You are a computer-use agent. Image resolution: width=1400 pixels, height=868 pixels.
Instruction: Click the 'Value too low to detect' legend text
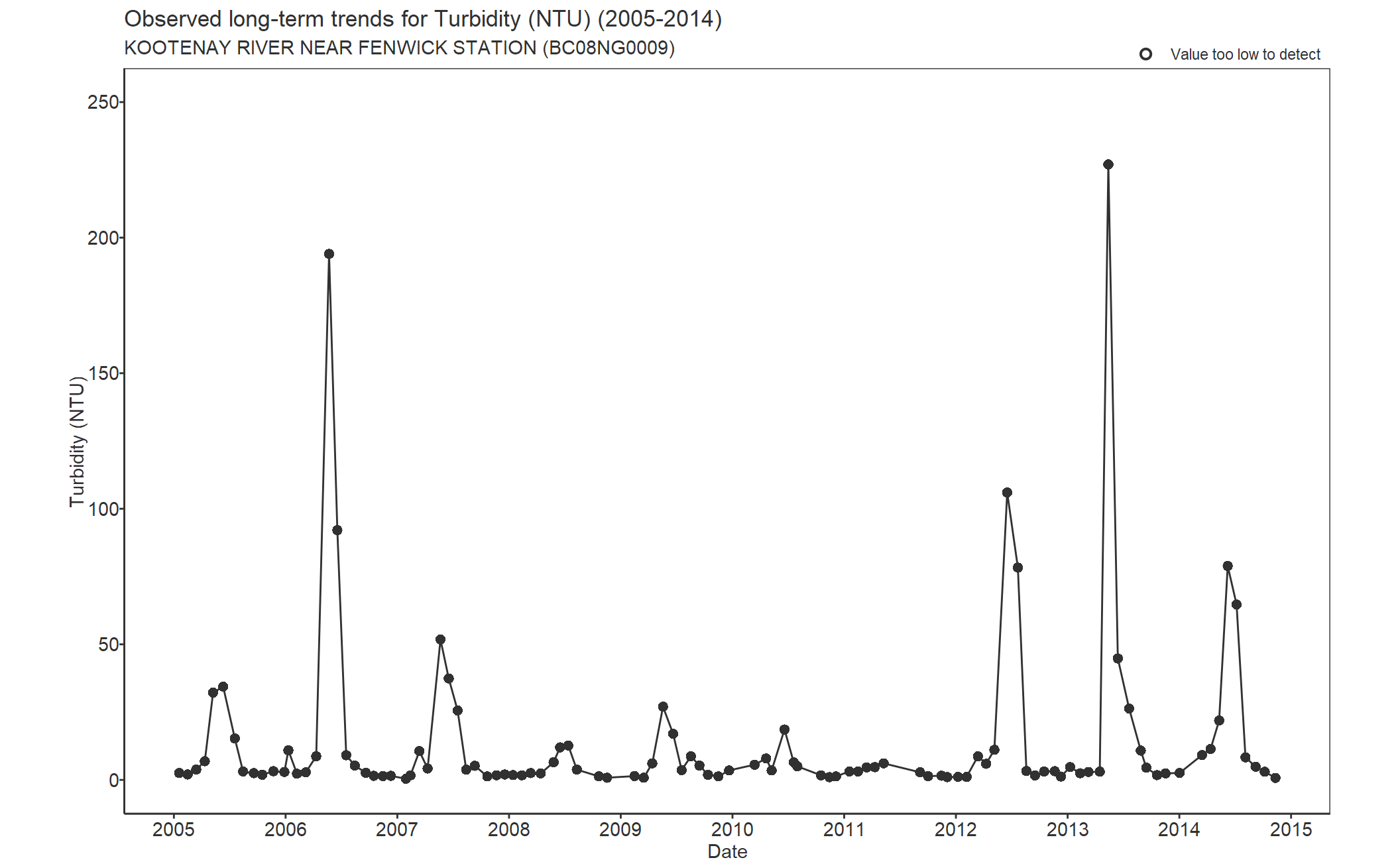(x=1245, y=54)
